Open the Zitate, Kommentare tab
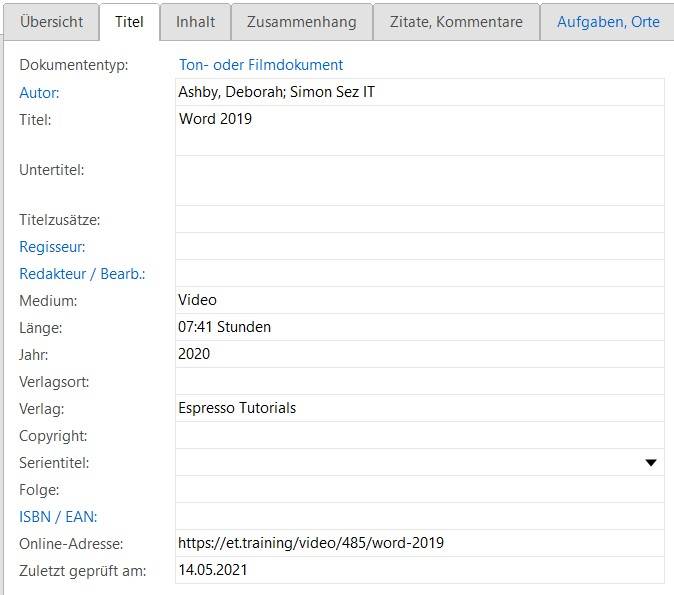This screenshot has width=674, height=595. click(456, 22)
